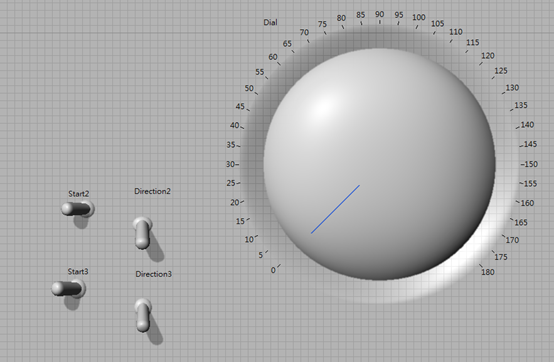Select the Direction3 label
The height and width of the screenshot is (363, 554).
pos(153,274)
